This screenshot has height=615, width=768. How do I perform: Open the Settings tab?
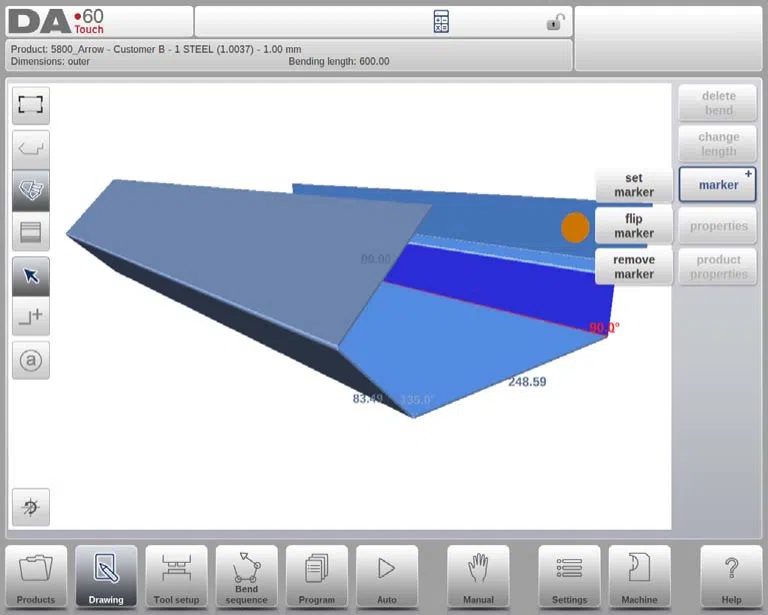569,577
